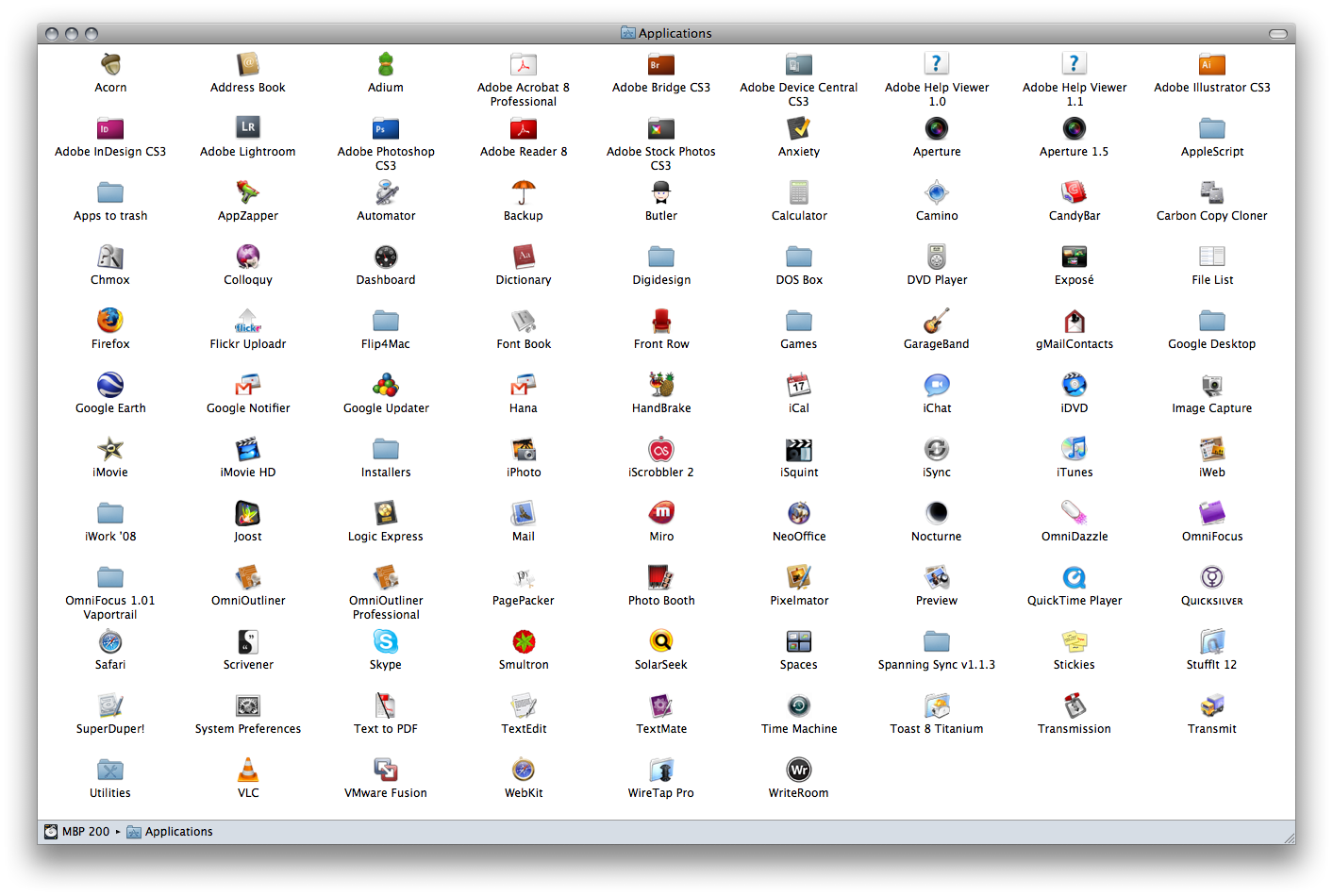Select the iChat bubble icon
The width and height of the screenshot is (1333, 896).
point(937,385)
